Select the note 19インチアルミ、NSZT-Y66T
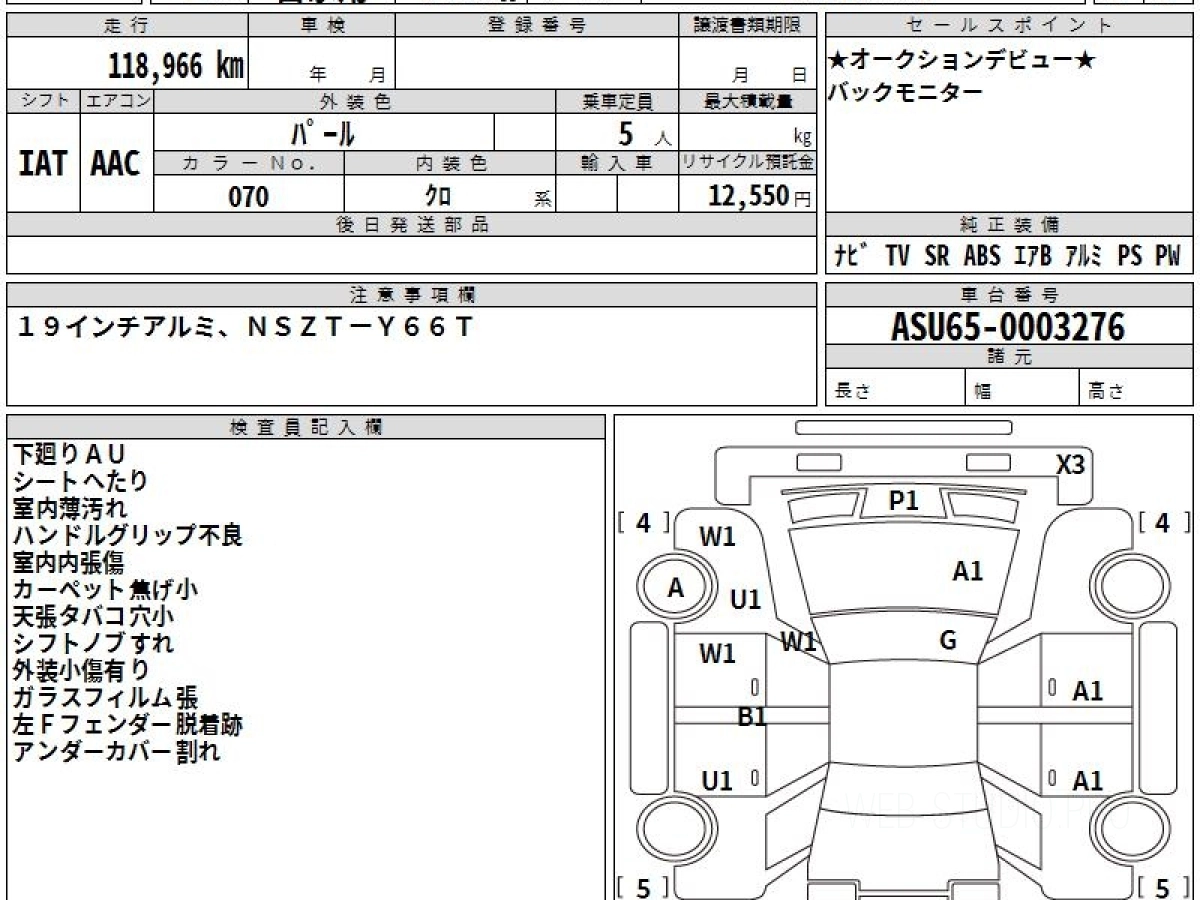The height and width of the screenshot is (900, 1200). [x=246, y=327]
